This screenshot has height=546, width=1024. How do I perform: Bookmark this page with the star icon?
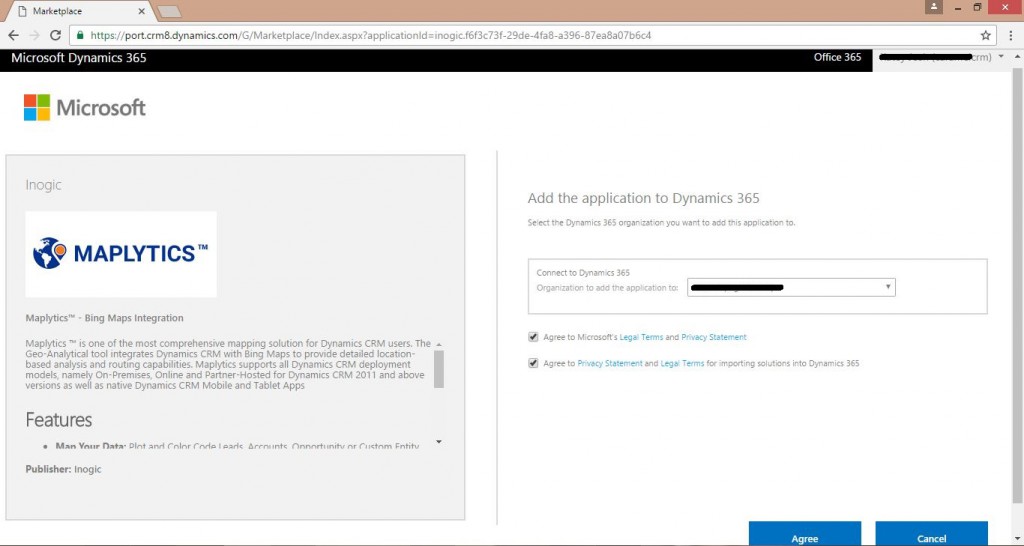(985, 35)
